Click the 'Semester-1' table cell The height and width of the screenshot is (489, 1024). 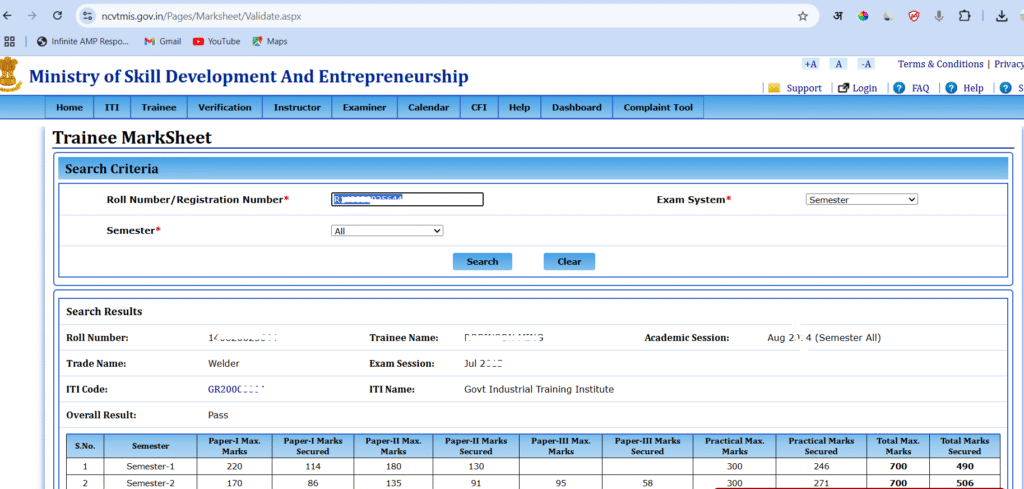point(151,467)
